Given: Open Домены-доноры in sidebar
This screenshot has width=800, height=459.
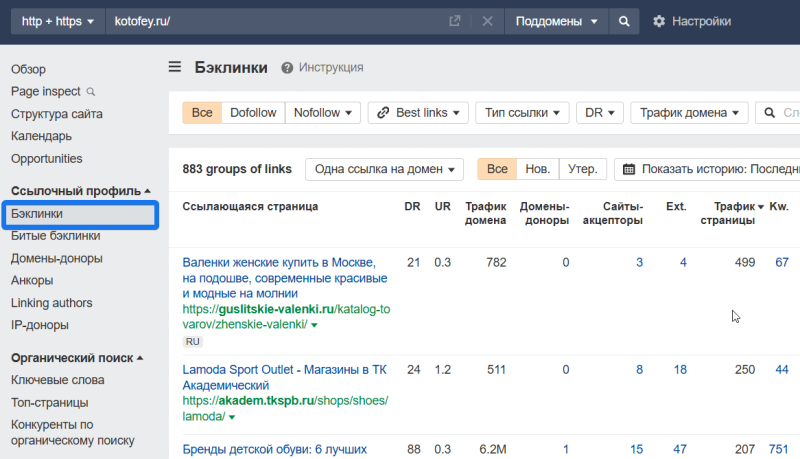Looking at the screenshot, I should [x=57, y=258].
